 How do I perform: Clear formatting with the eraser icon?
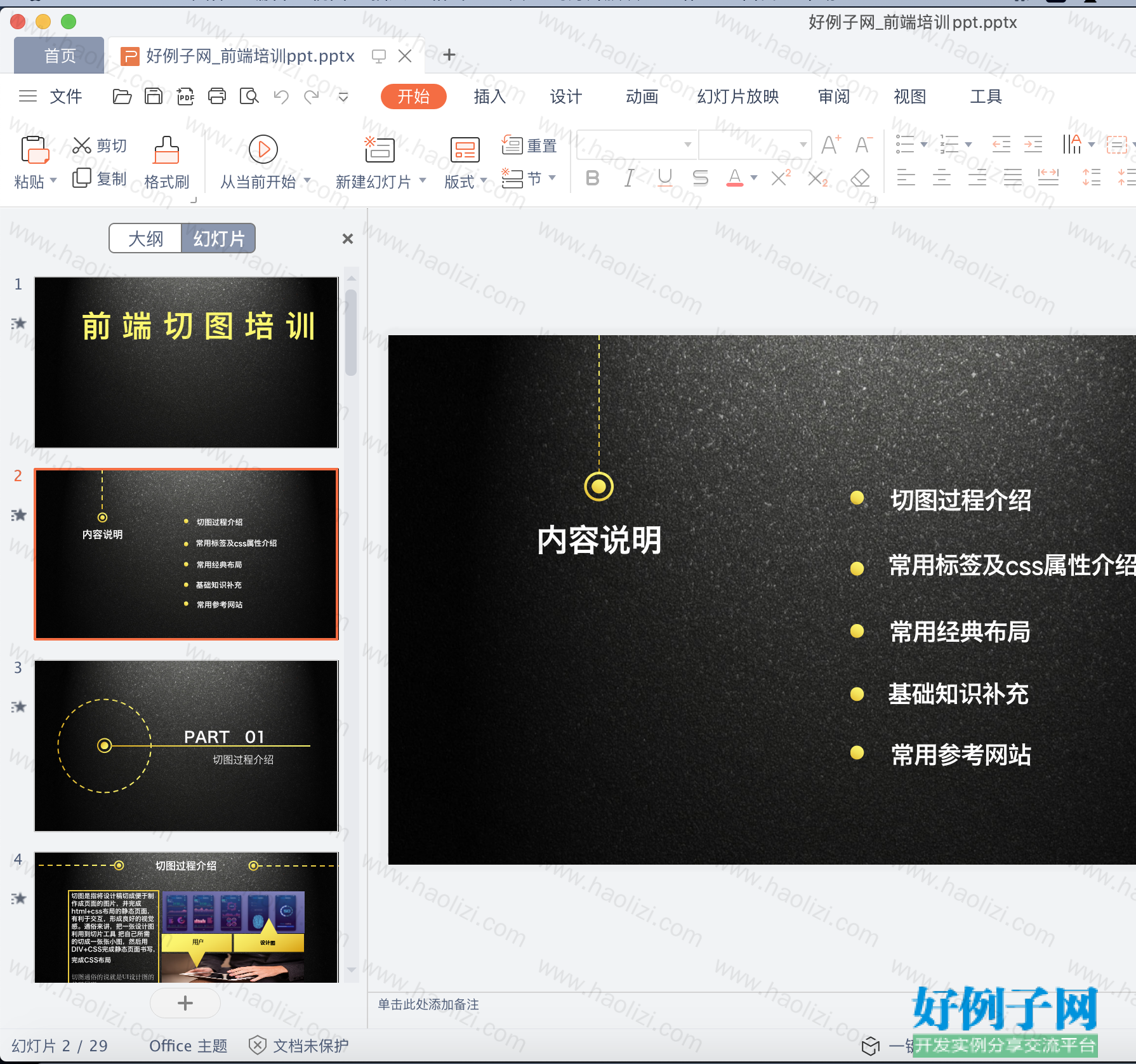point(860,178)
